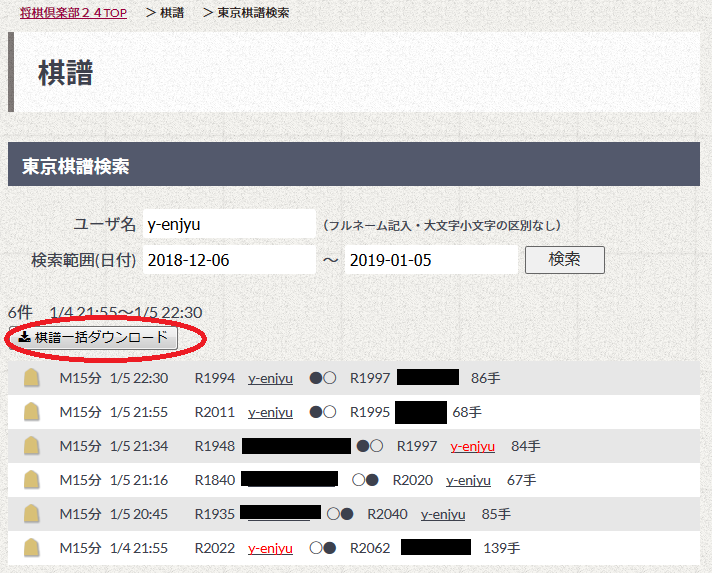Open y-enjyu link in 67手 game row
The height and width of the screenshot is (573, 712).
click(468, 480)
